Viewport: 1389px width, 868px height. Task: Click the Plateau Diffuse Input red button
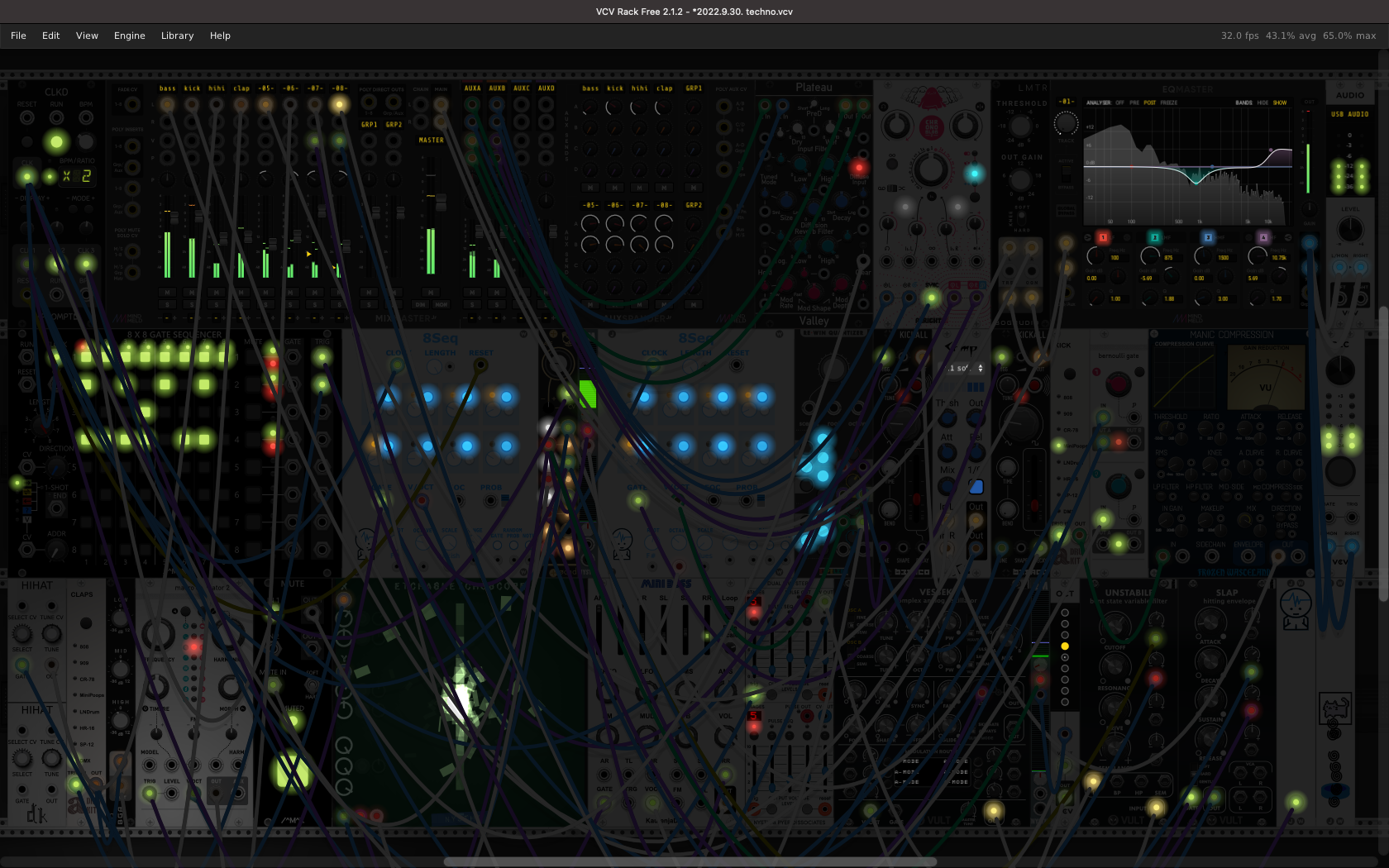(x=858, y=168)
